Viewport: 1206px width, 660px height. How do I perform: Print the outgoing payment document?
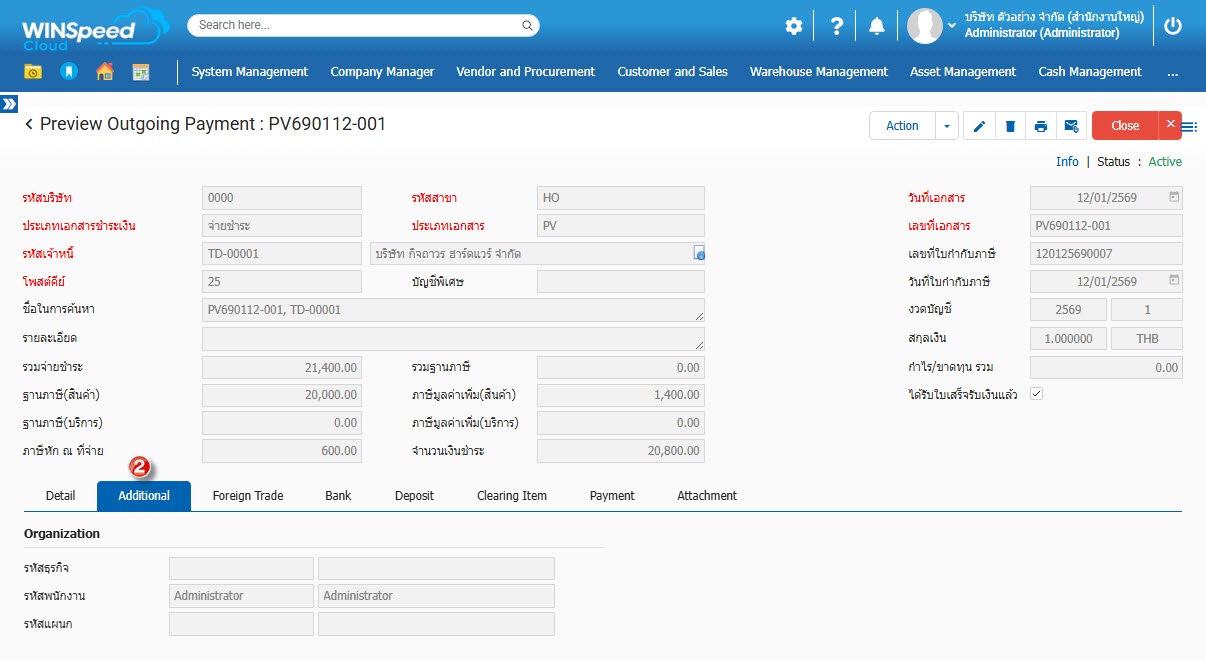tap(1041, 126)
